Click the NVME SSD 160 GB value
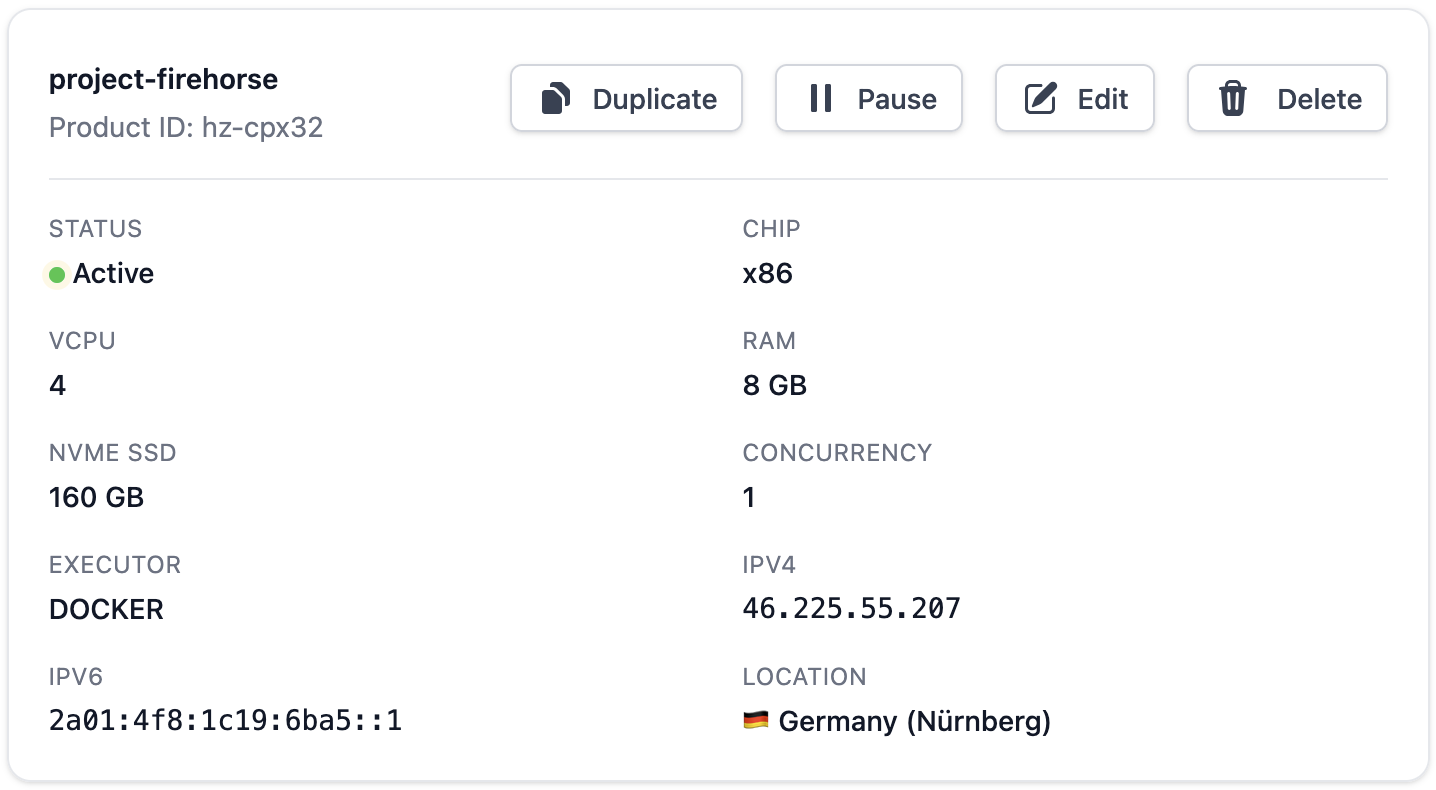1436x790 pixels. pyautogui.click(x=96, y=496)
